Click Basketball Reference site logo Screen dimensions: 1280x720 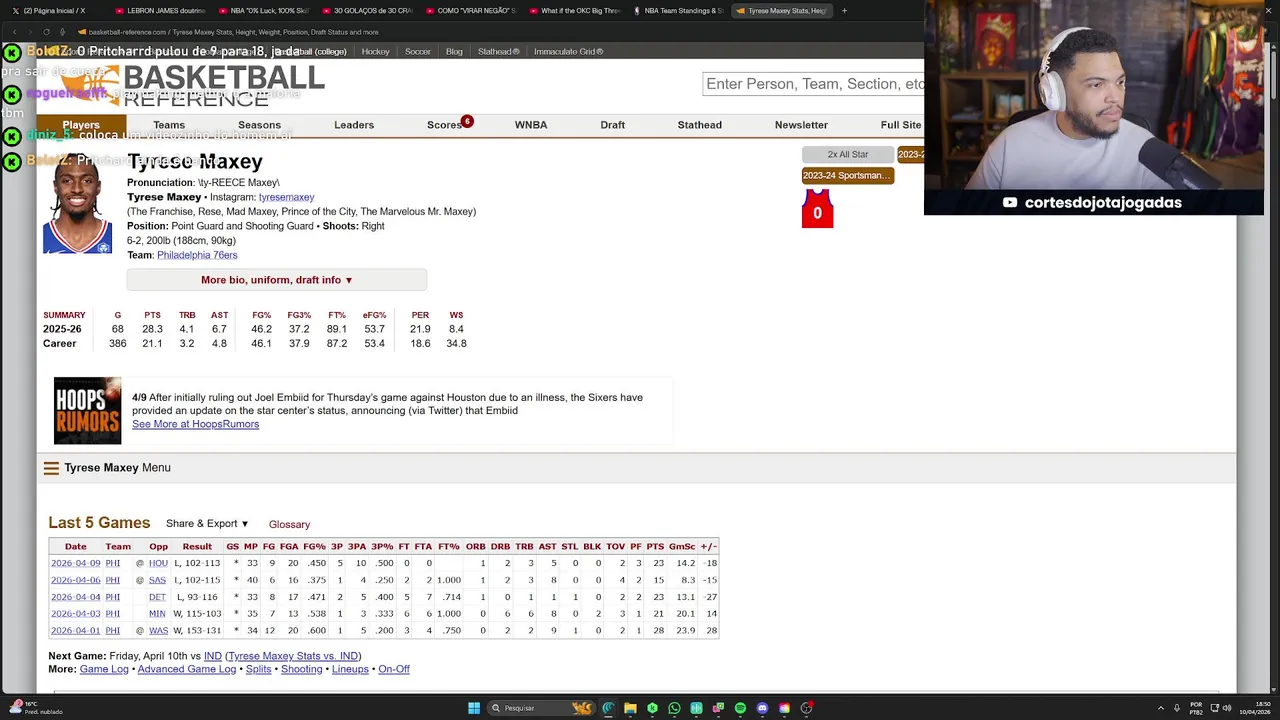pos(190,85)
